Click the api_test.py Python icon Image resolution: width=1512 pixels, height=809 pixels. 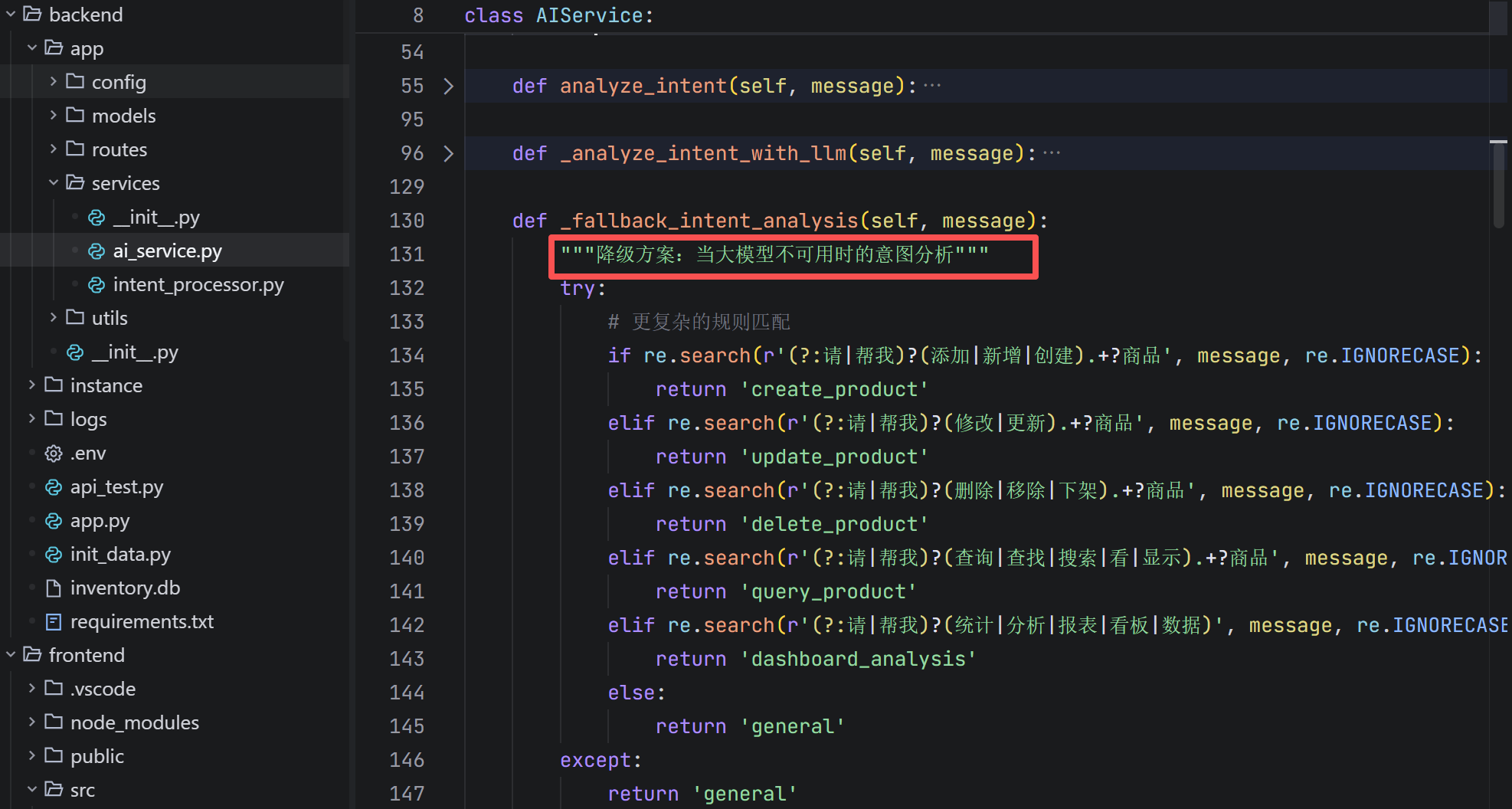[54, 487]
